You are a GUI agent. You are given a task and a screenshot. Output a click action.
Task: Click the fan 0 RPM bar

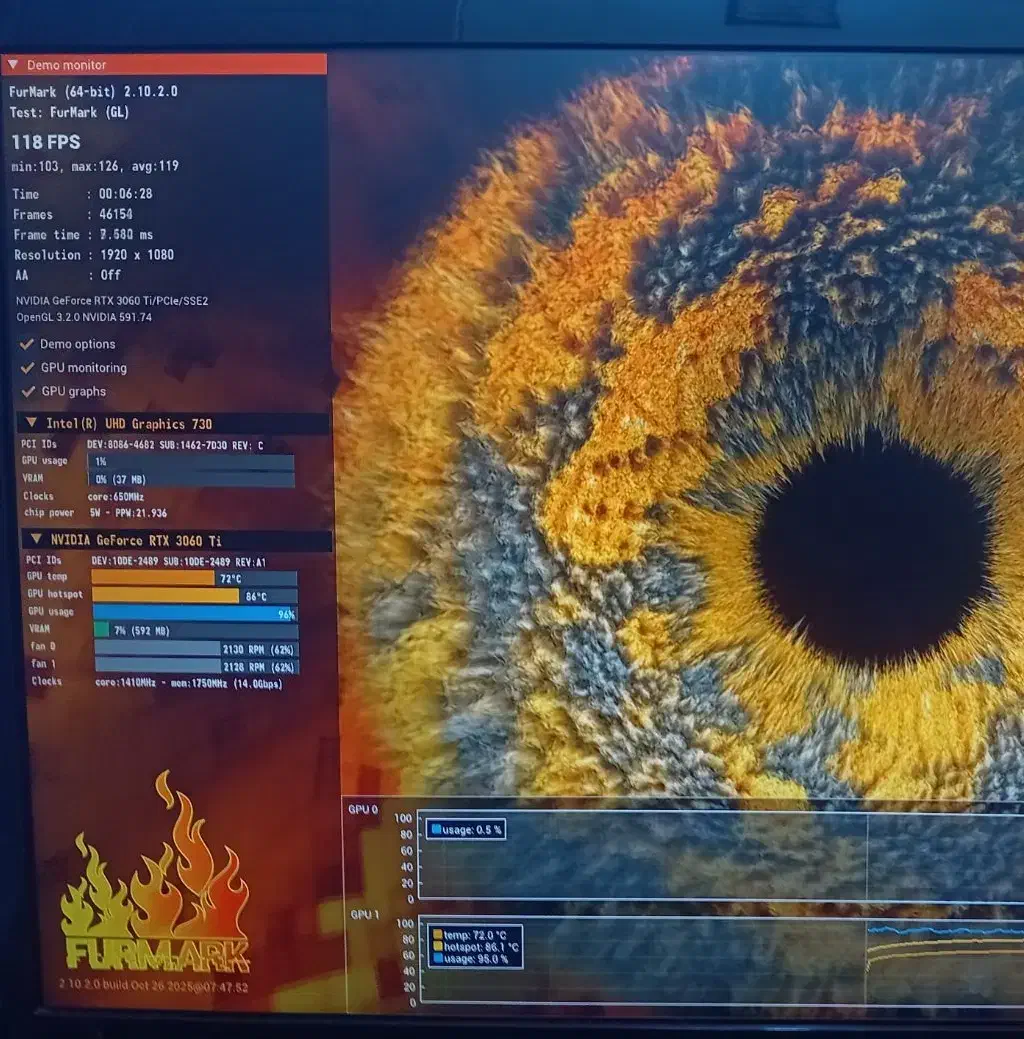(157, 648)
